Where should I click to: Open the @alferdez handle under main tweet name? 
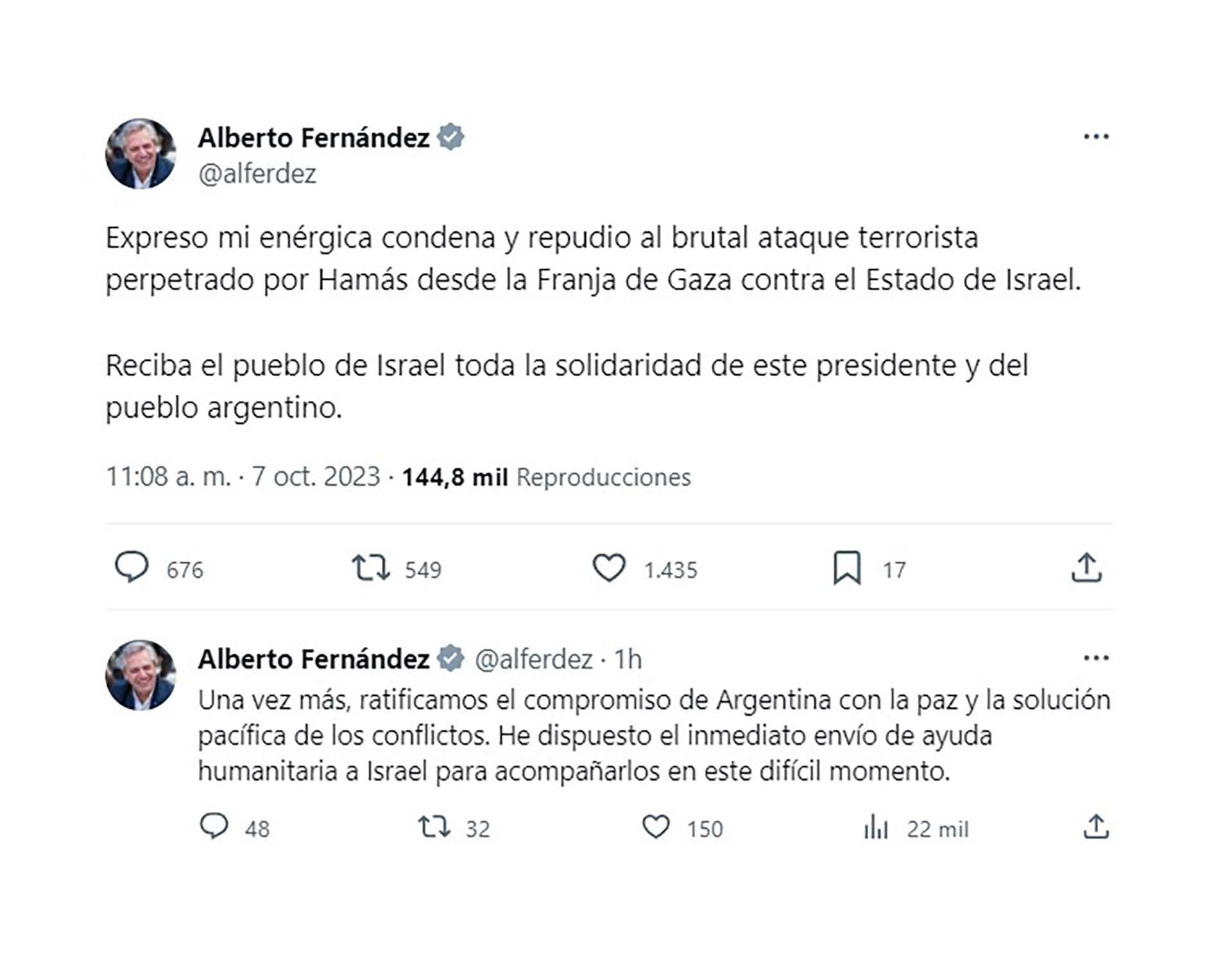point(257,174)
